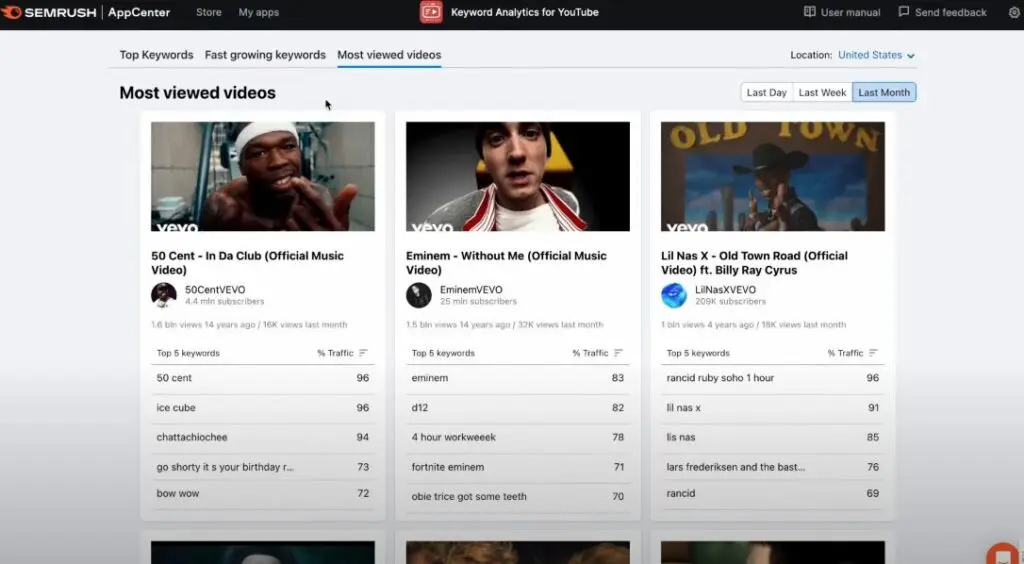Open the orange chat widget icon
The width and height of the screenshot is (1024, 564).
tap(1002, 555)
